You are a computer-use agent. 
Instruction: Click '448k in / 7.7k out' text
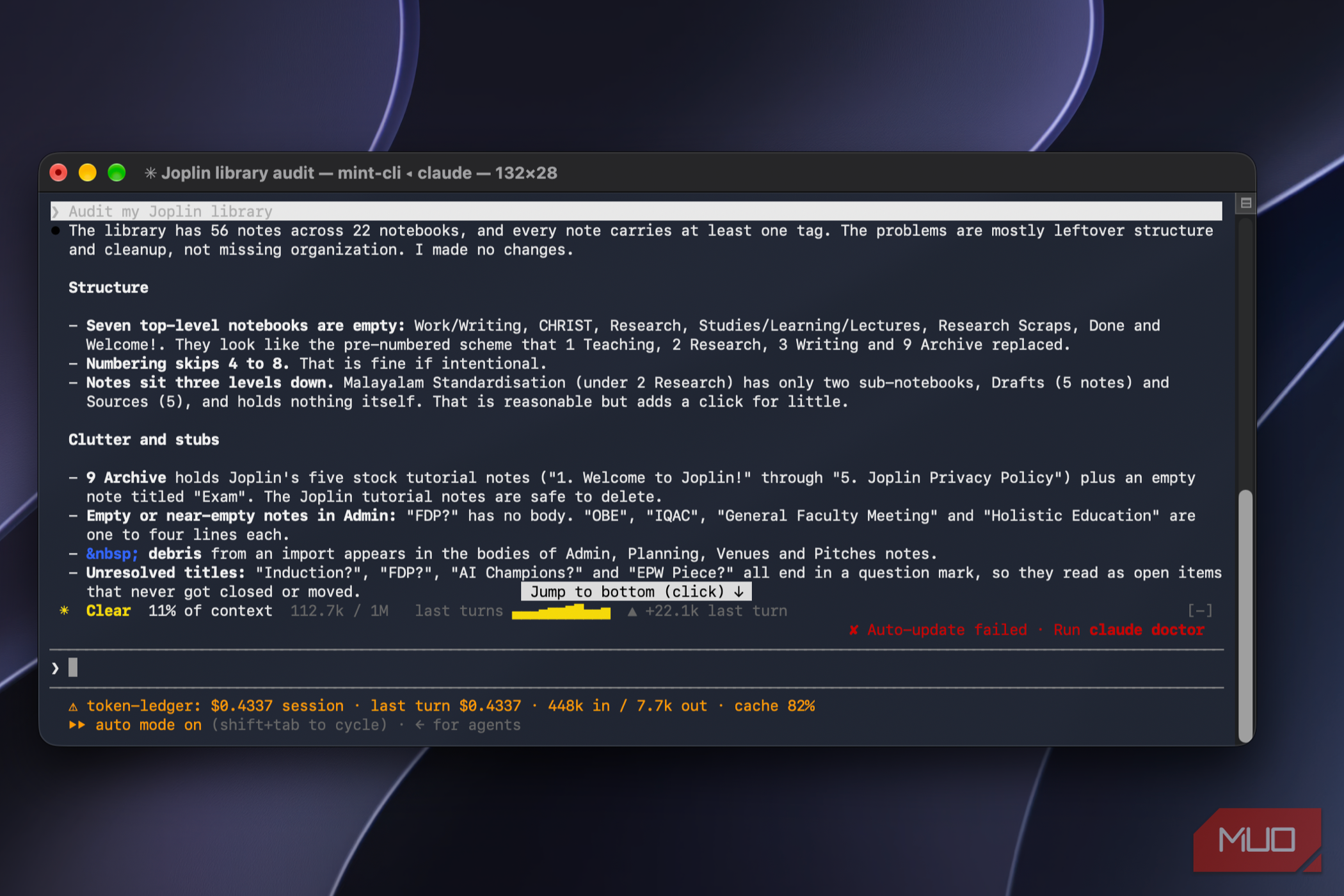click(628, 706)
